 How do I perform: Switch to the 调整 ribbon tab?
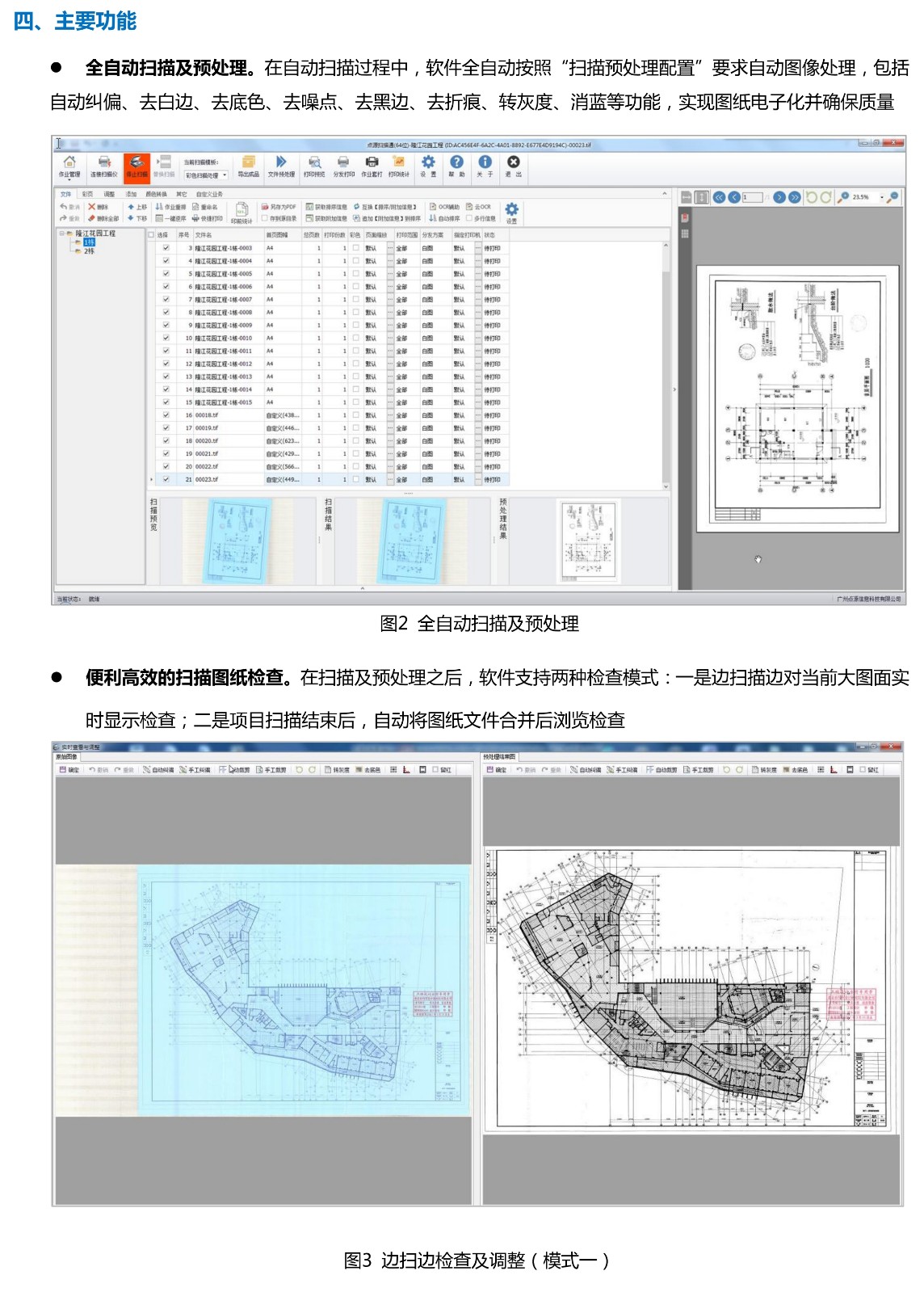109,194
